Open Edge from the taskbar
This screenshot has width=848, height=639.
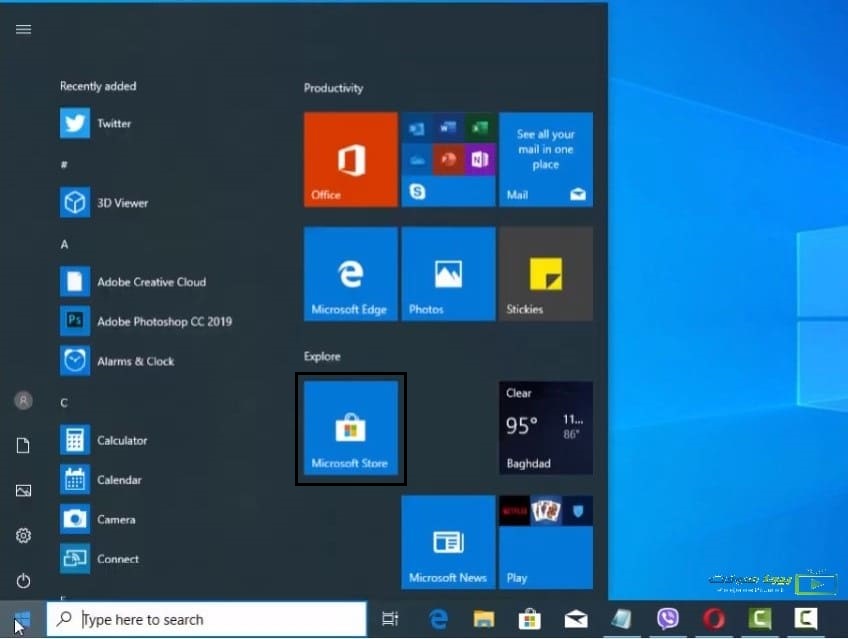click(438, 619)
